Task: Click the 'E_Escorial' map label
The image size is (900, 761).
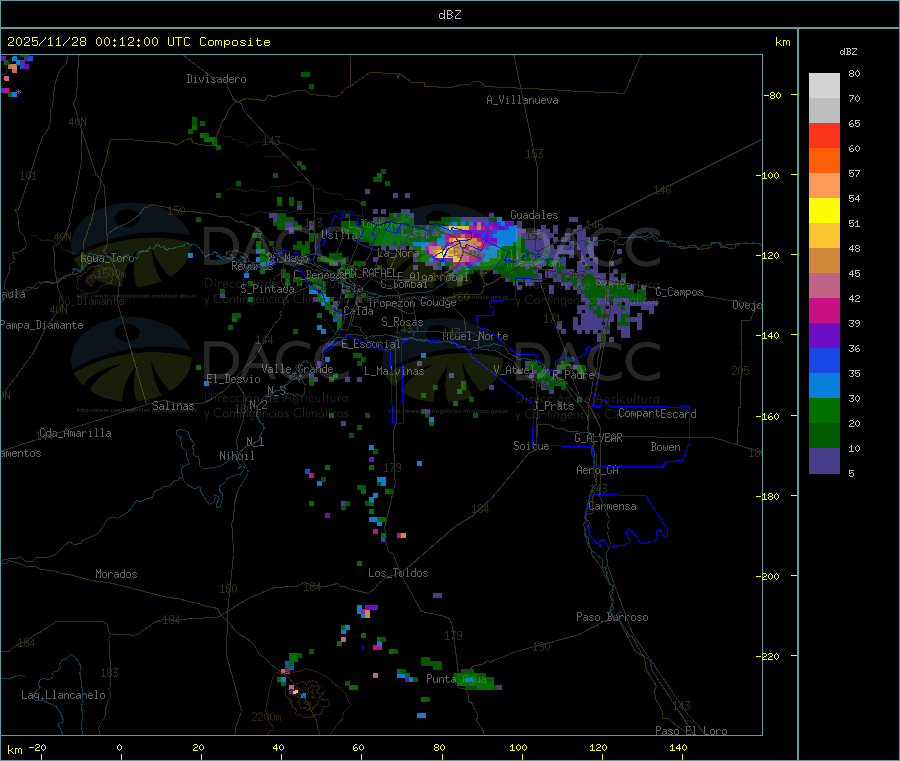Action: (x=371, y=344)
